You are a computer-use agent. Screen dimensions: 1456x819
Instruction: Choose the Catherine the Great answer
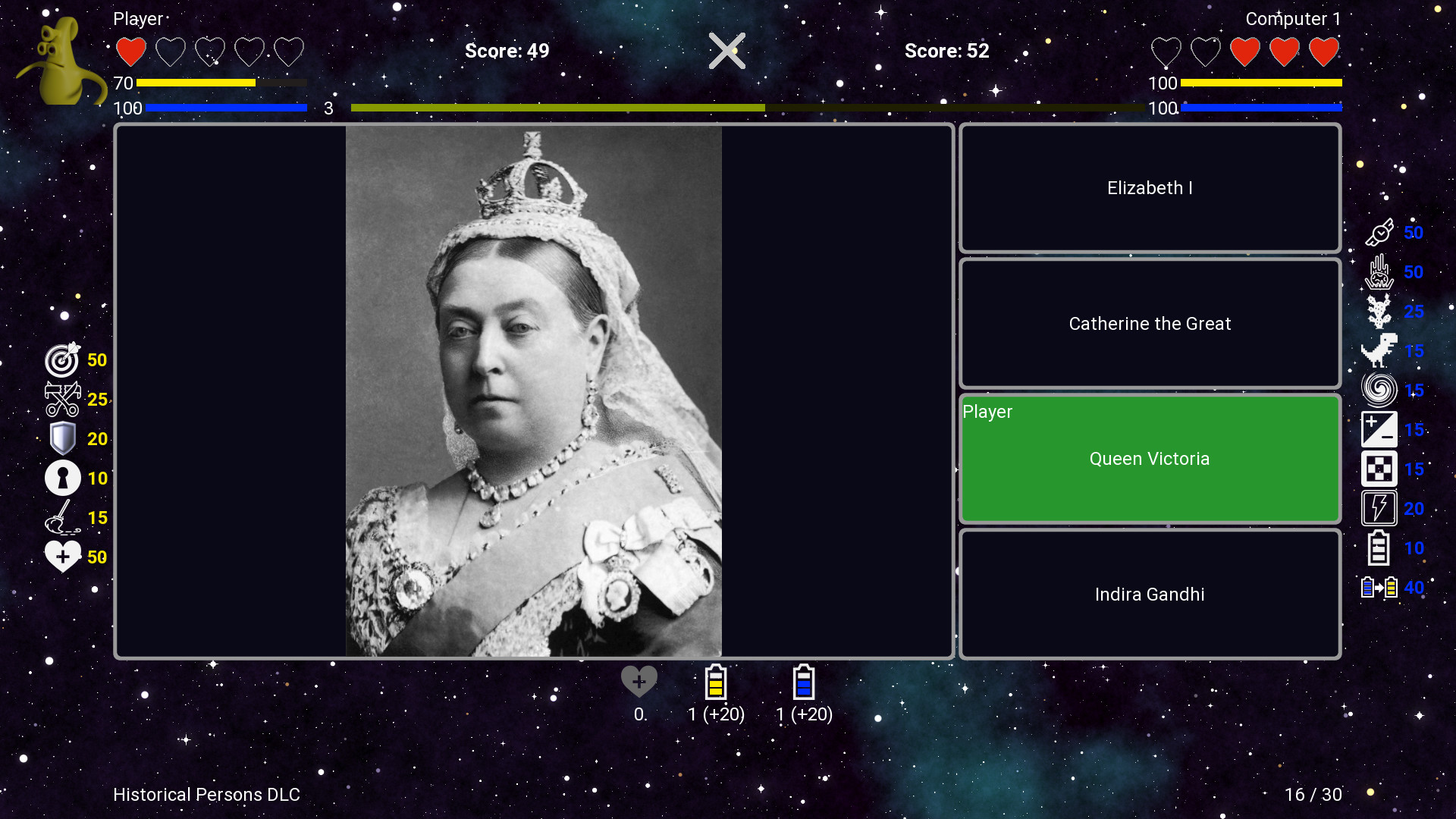coord(1149,323)
